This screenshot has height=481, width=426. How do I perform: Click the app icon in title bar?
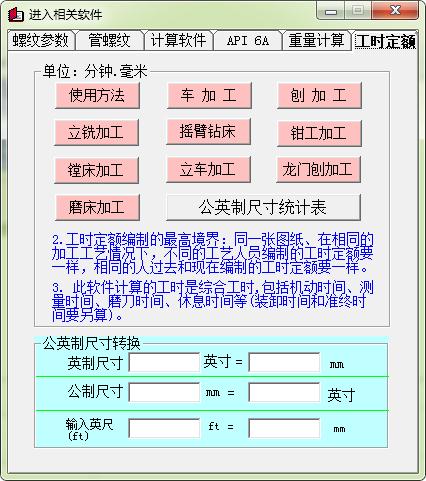coord(16,14)
